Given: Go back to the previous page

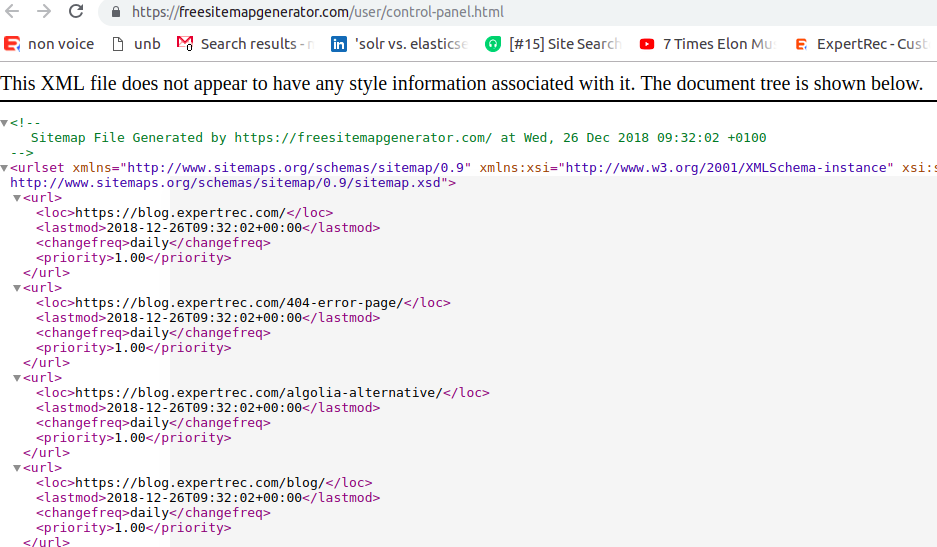Looking at the screenshot, I should 12,11.
